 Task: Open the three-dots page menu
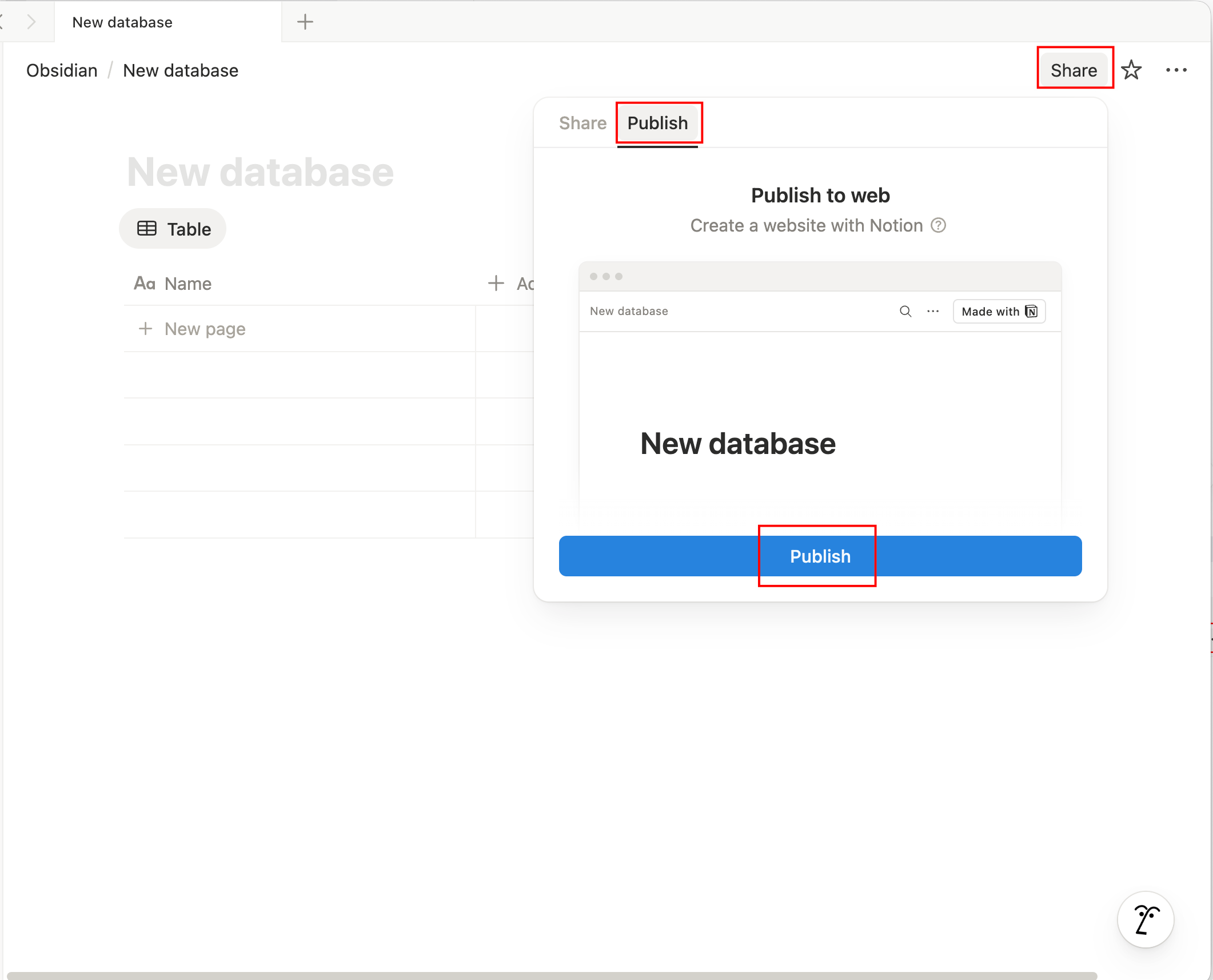pyautogui.click(x=1176, y=70)
